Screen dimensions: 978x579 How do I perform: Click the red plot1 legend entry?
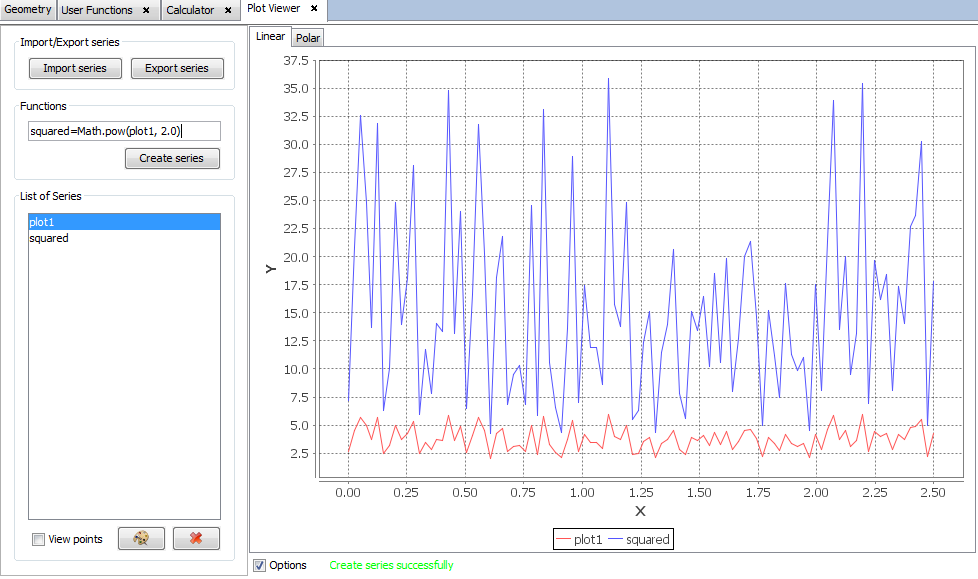pyautogui.click(x=577, y=539)
